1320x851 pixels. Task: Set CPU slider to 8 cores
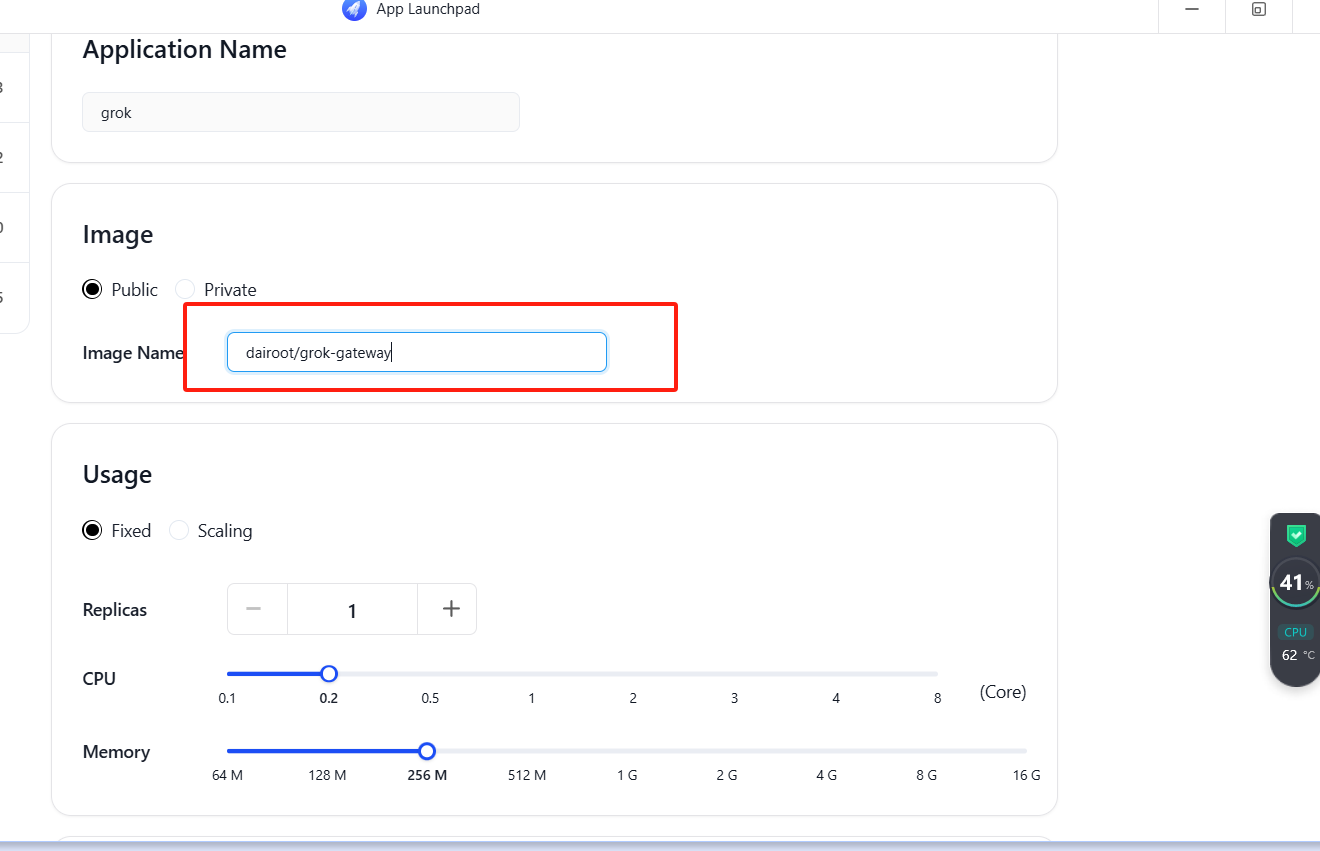(x=937, y=674)
